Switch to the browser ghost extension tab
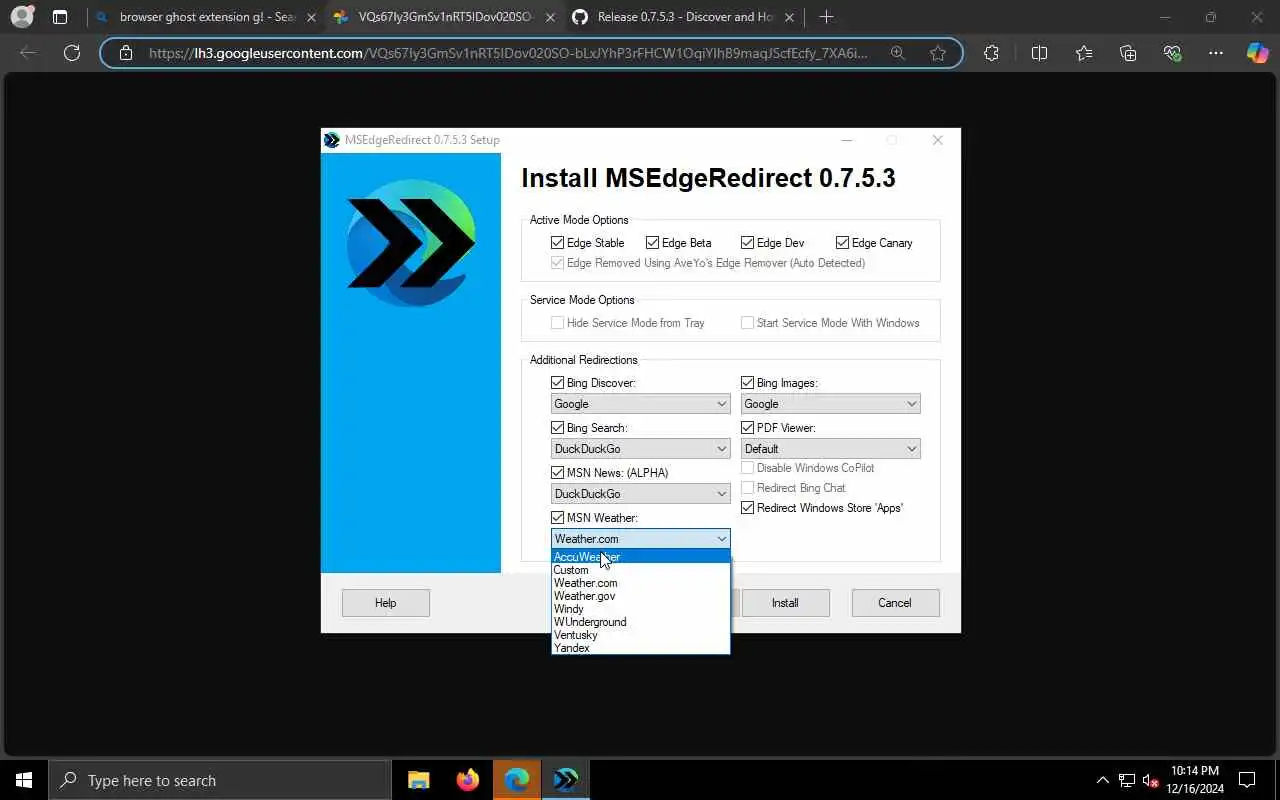The width and height of the screenshot is (1280, 800). (x=205, y=17)
